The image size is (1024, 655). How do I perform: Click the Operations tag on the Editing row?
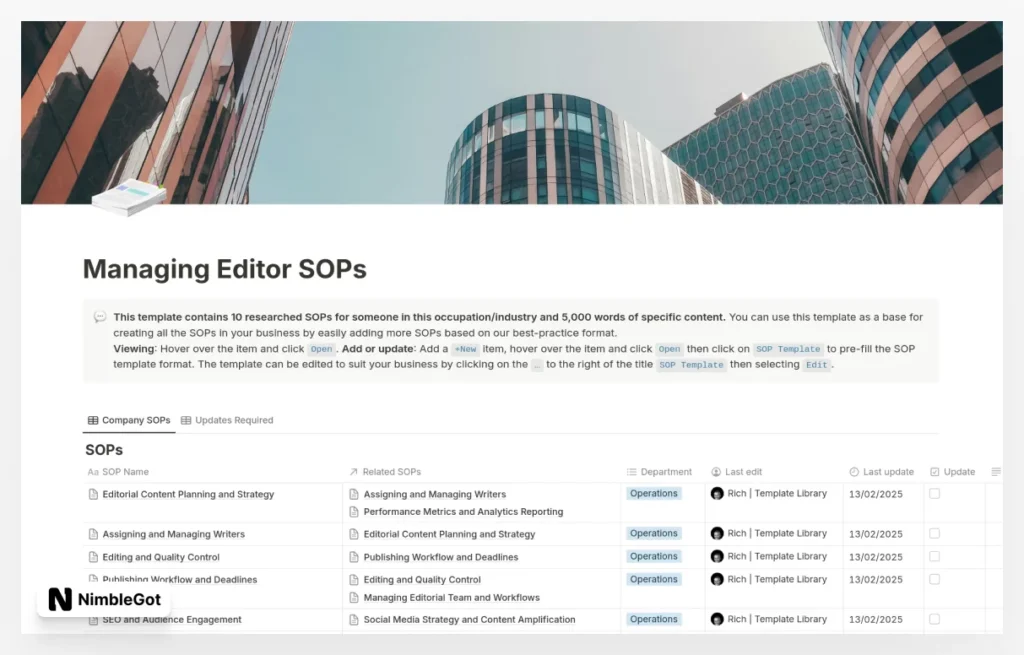(653, 556)
